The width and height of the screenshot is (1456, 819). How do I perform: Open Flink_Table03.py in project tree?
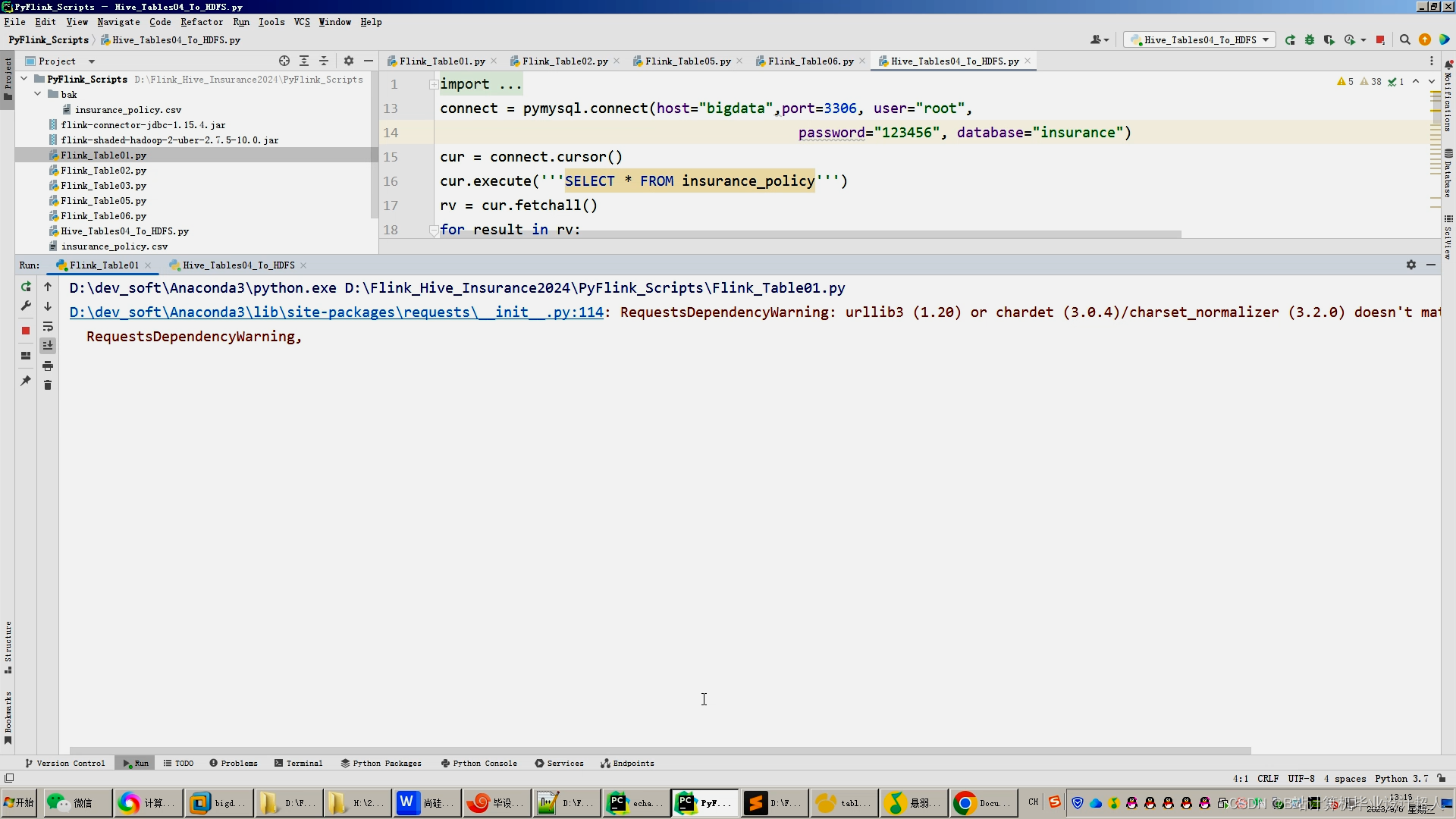click(103, 186)
